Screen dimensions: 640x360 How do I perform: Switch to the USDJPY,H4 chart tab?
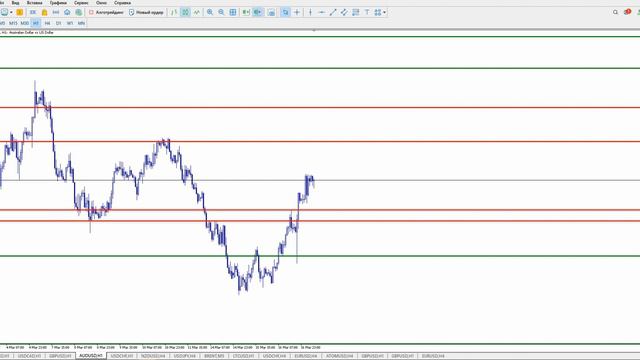(x=184, y=356)
